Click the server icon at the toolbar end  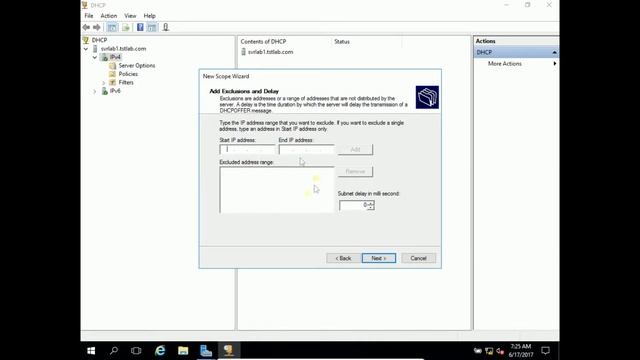(x=166, y=27)
